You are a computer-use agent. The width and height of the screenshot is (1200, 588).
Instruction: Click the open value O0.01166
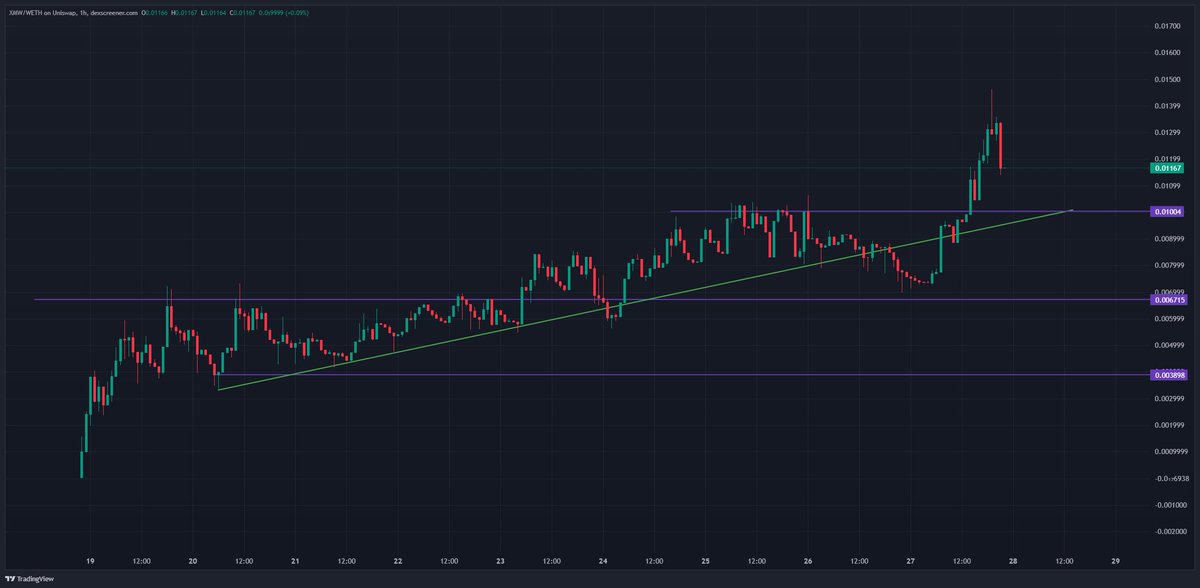(154, 13)
